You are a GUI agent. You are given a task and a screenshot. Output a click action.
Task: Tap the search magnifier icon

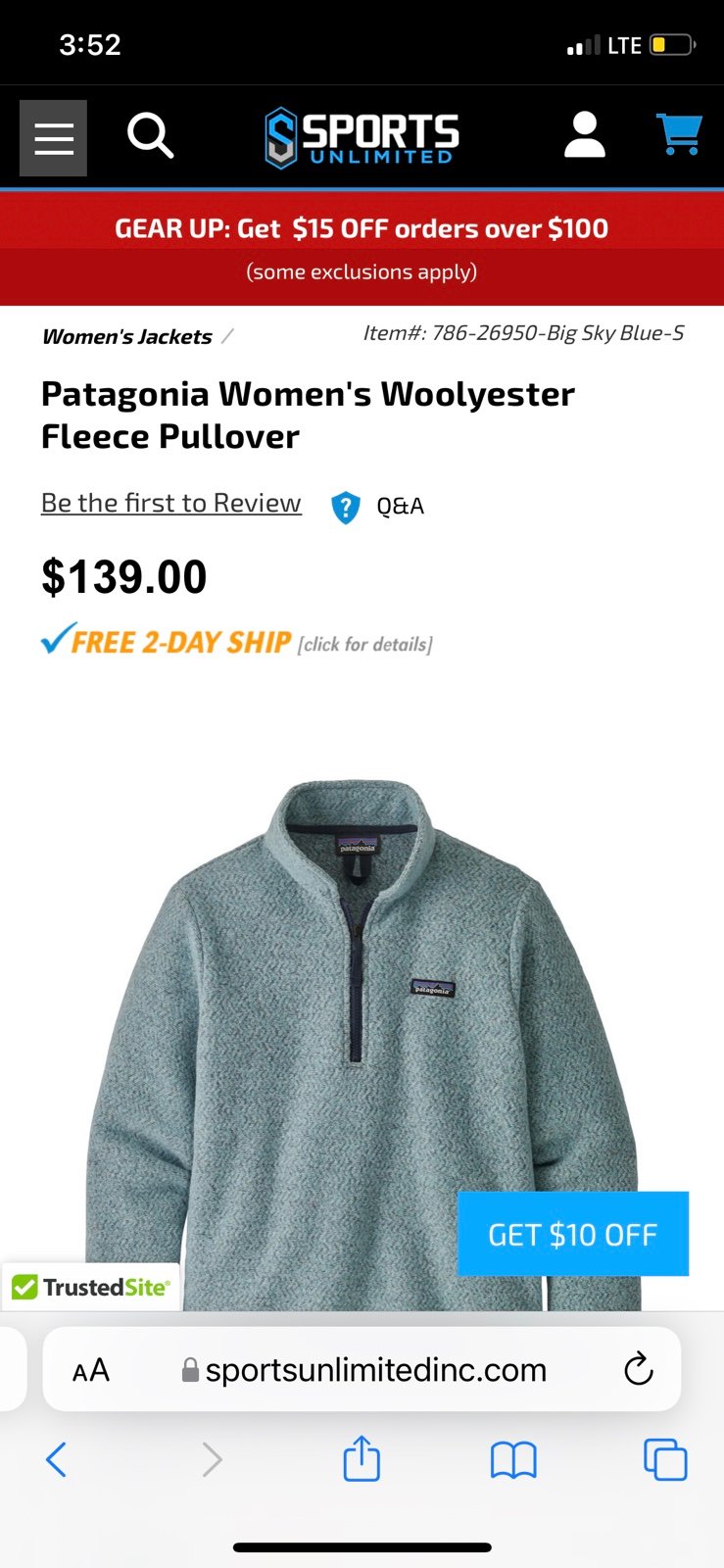coord(151,135)
